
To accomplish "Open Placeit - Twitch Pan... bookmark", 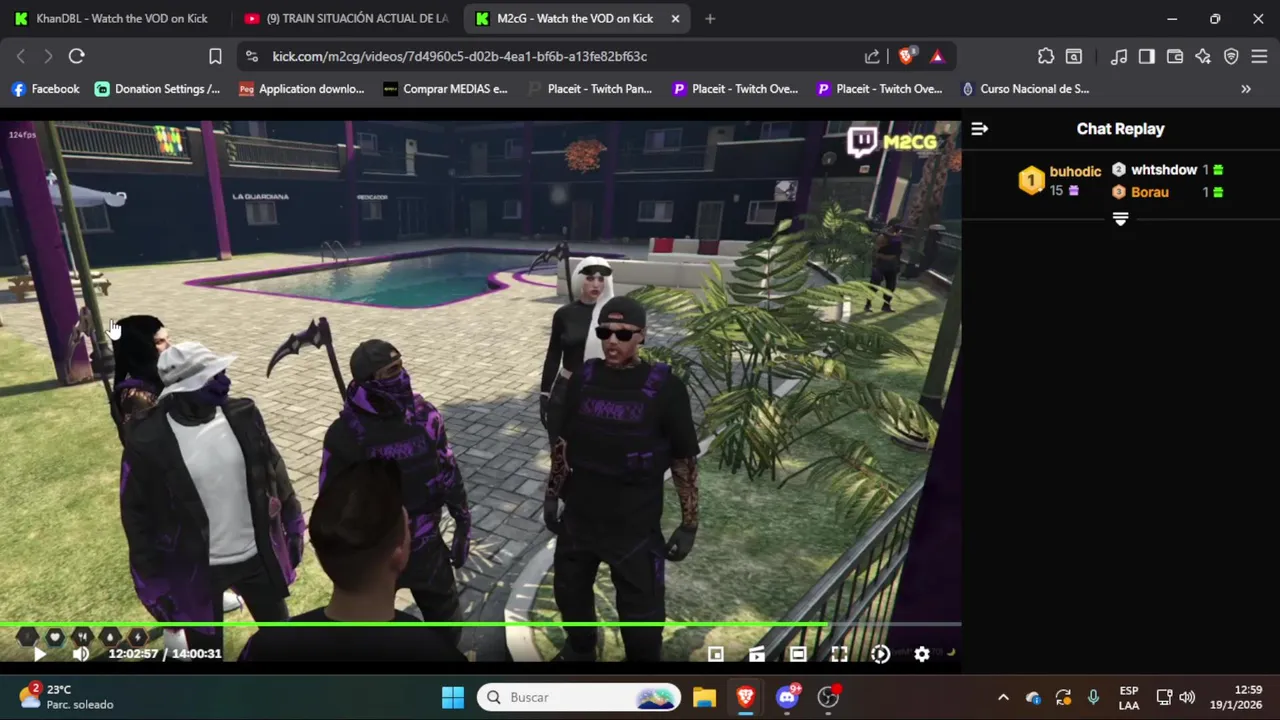I will click(590, 89).
